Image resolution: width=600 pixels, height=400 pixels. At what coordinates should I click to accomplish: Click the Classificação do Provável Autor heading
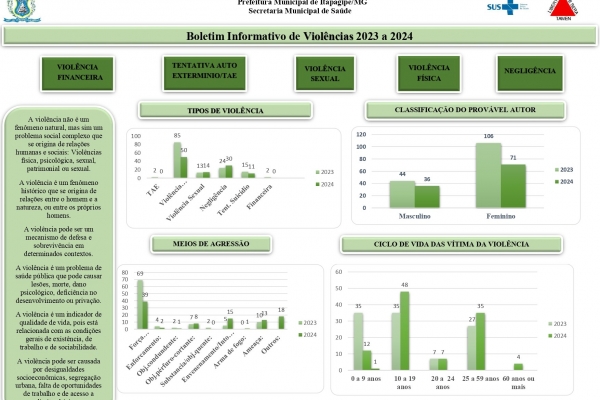click(466, 110)
